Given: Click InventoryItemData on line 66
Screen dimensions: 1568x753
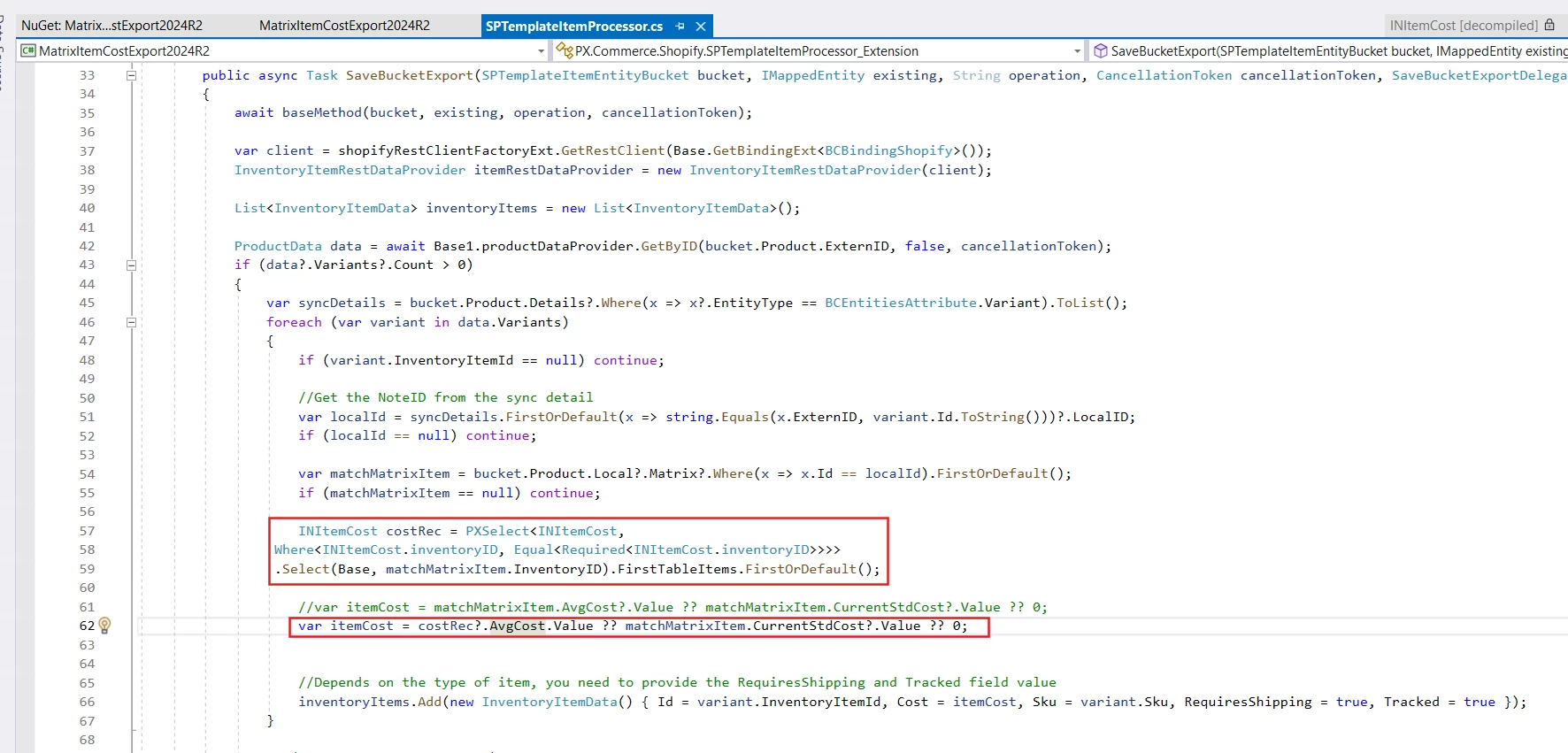Looking at the screenshot, I should [x=550, y=702].
